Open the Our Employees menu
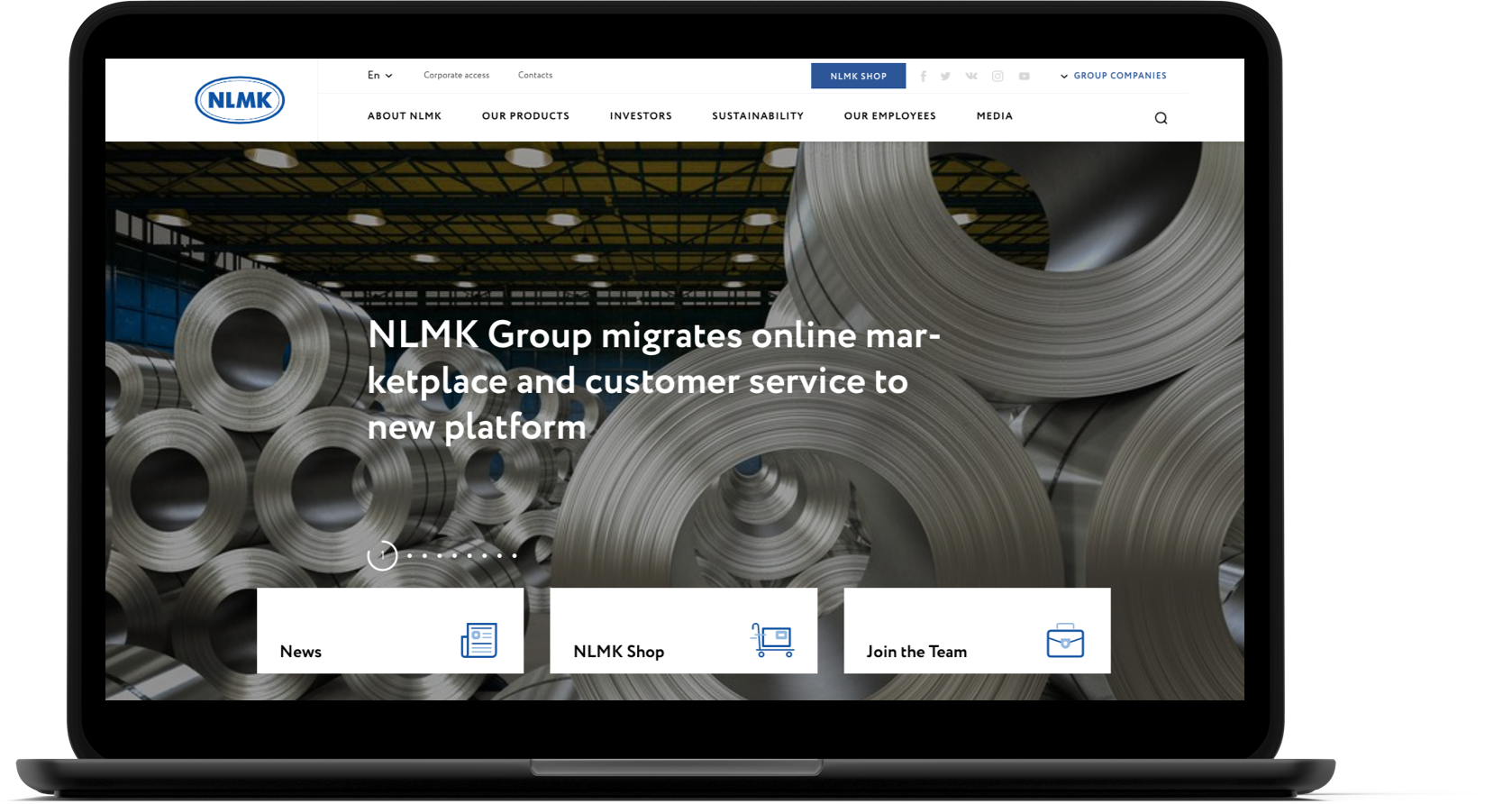This screenshot has height=804, width=1512. point(890,116)
